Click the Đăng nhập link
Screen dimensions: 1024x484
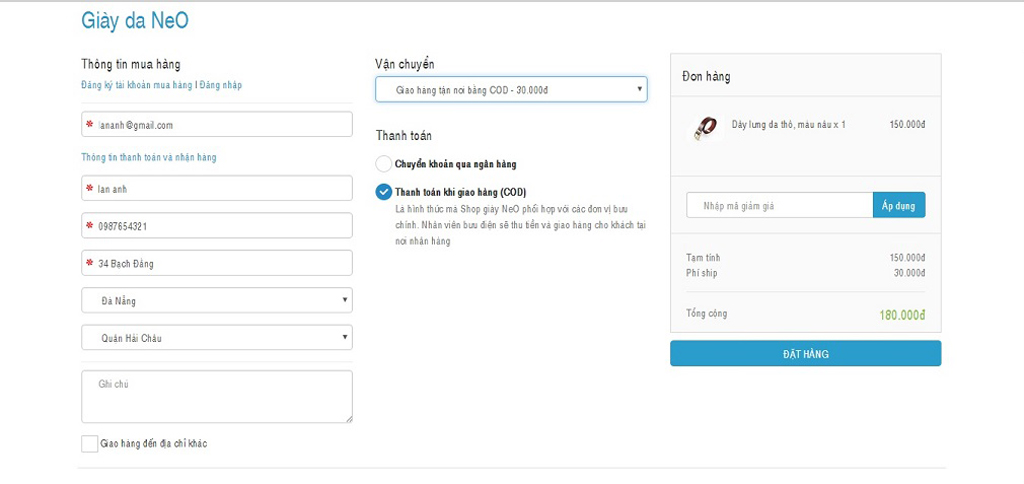[x=221, y=85]
